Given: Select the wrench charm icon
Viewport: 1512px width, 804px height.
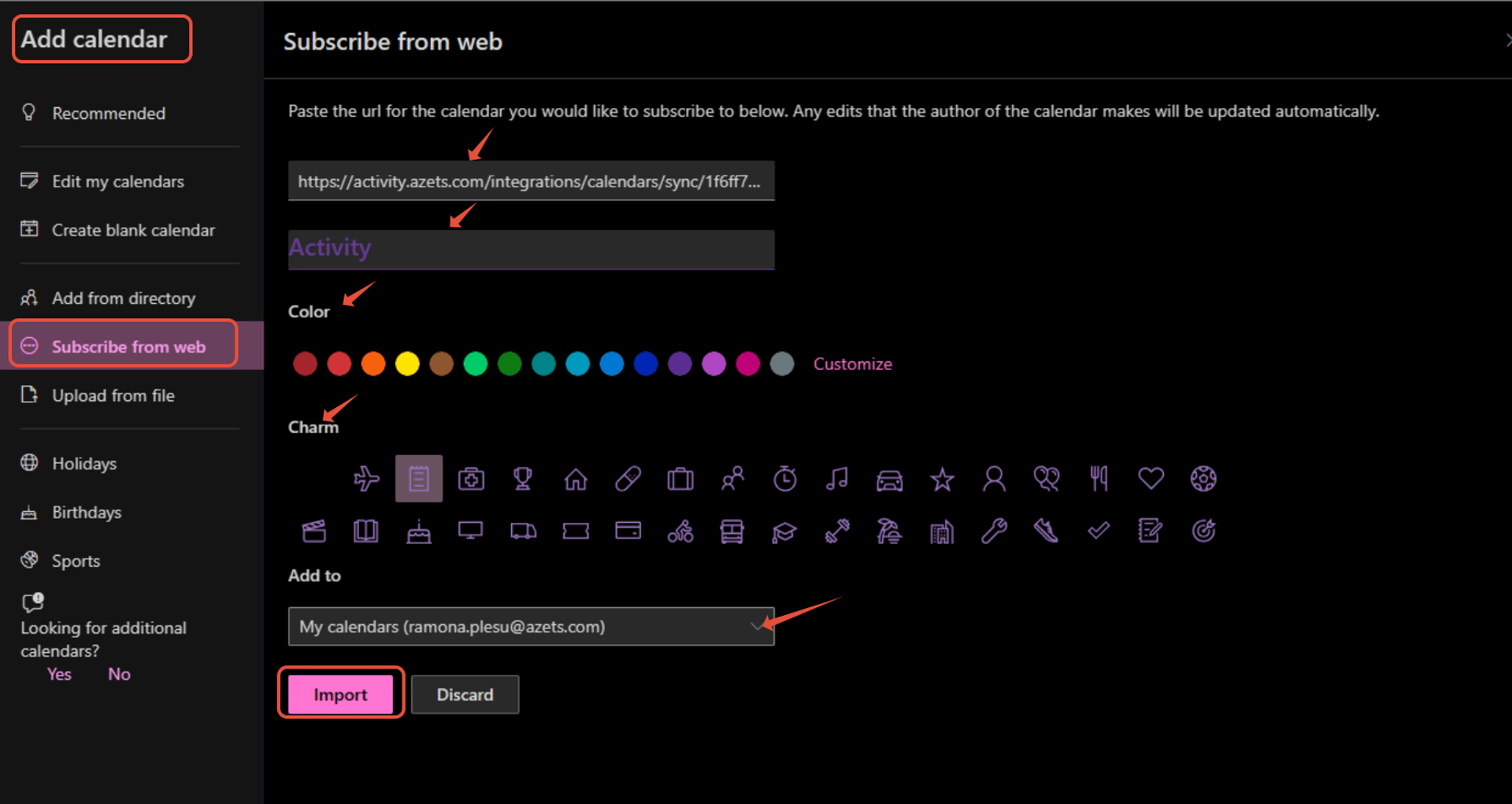Looking at the screenshot, I should click(994, 532).
